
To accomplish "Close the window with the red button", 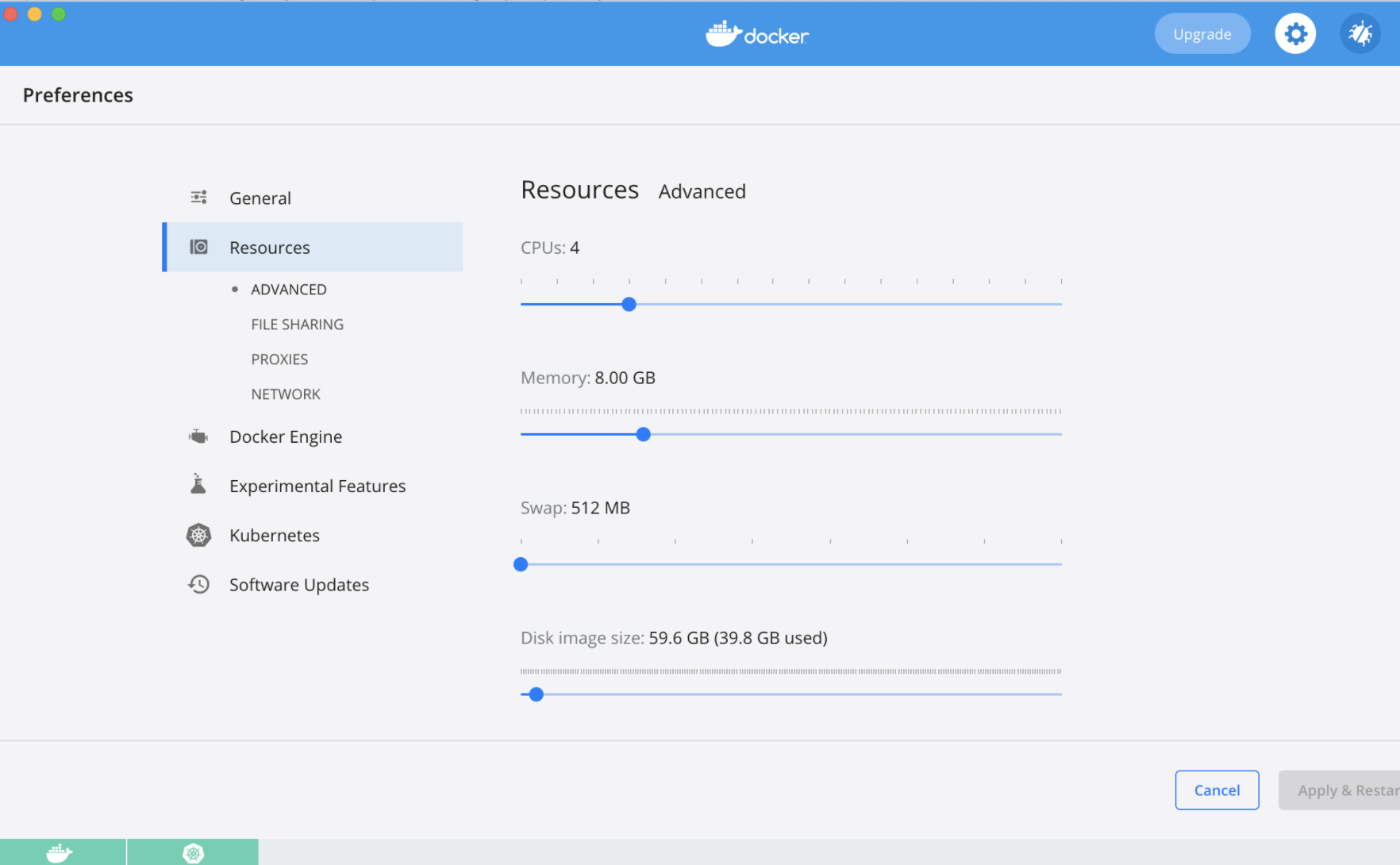I will [11, 14].
